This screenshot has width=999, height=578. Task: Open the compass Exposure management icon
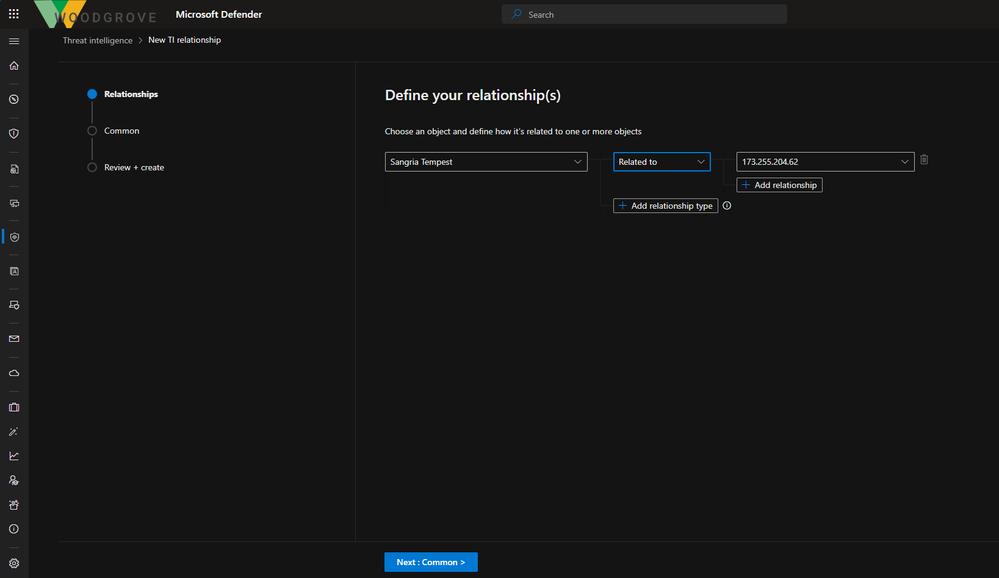14,99
